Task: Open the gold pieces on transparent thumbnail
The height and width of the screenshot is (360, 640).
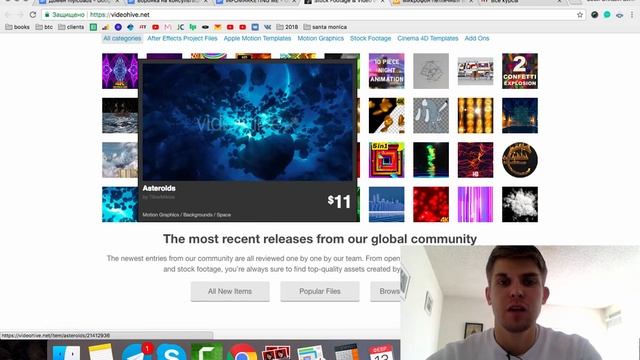Action: click(387, 116)
